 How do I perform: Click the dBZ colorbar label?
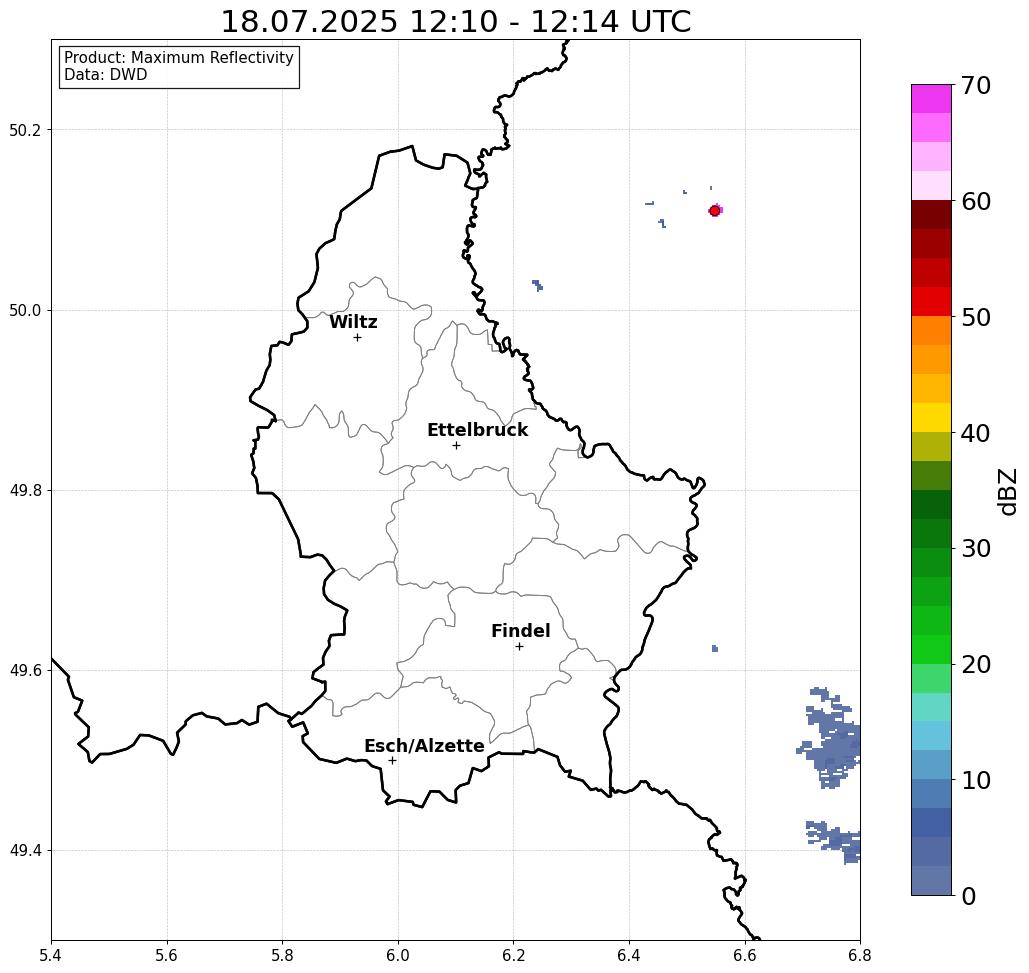pos(1007,492)
